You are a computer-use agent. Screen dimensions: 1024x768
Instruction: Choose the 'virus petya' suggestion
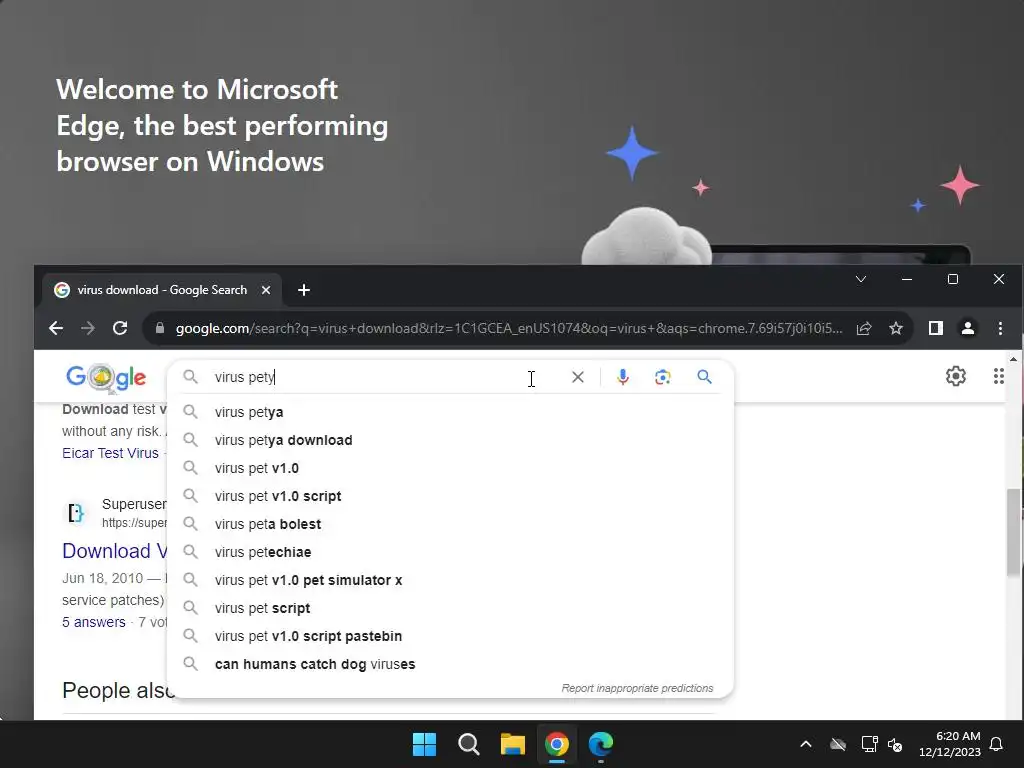[x=451, y=412]
